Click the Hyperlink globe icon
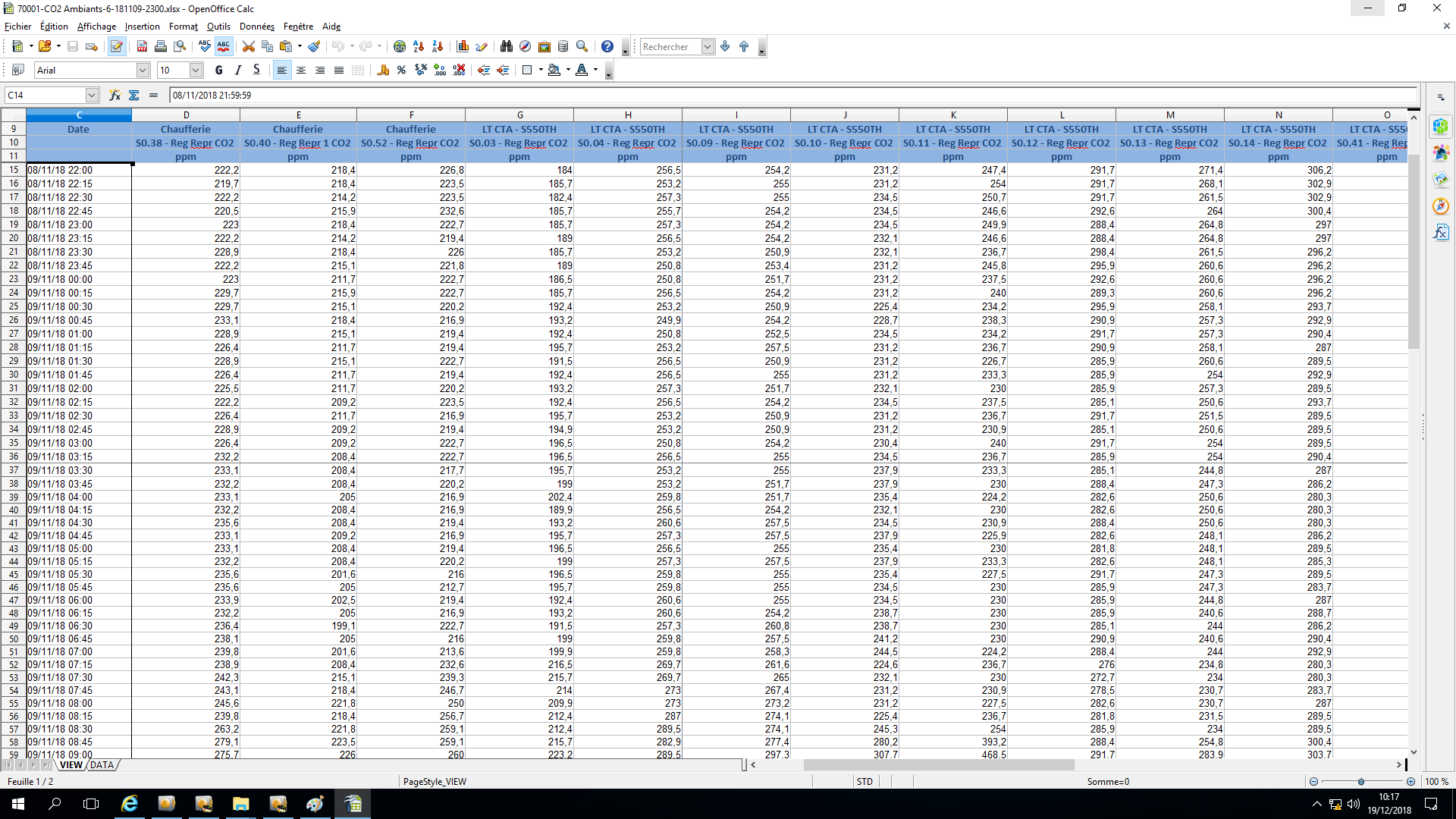Viewport: 1456px width, 819px height. 400,46
